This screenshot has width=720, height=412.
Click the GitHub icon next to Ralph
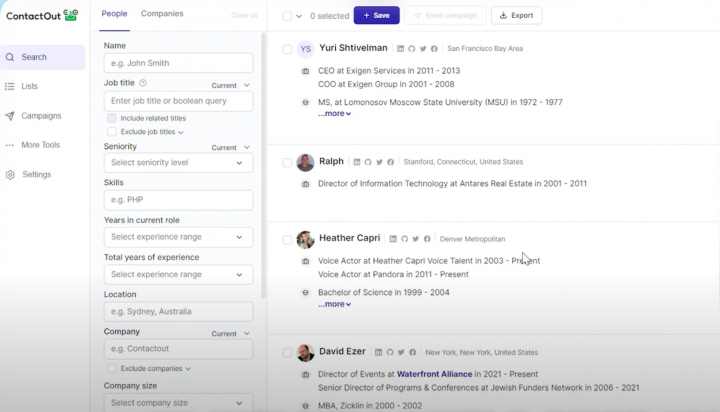click(368, 162)
